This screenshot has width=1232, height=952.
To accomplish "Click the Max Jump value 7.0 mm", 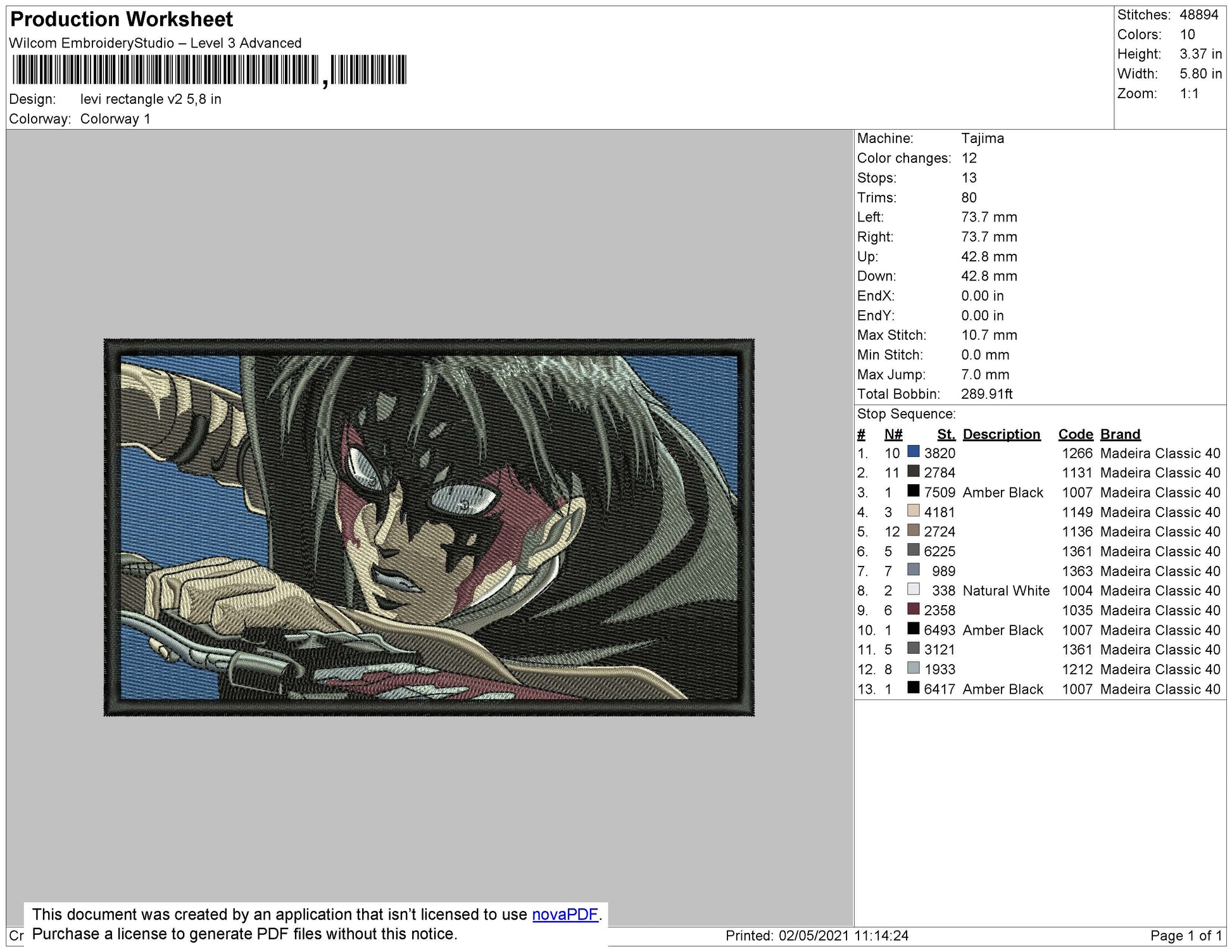I will tap(985, 375).
